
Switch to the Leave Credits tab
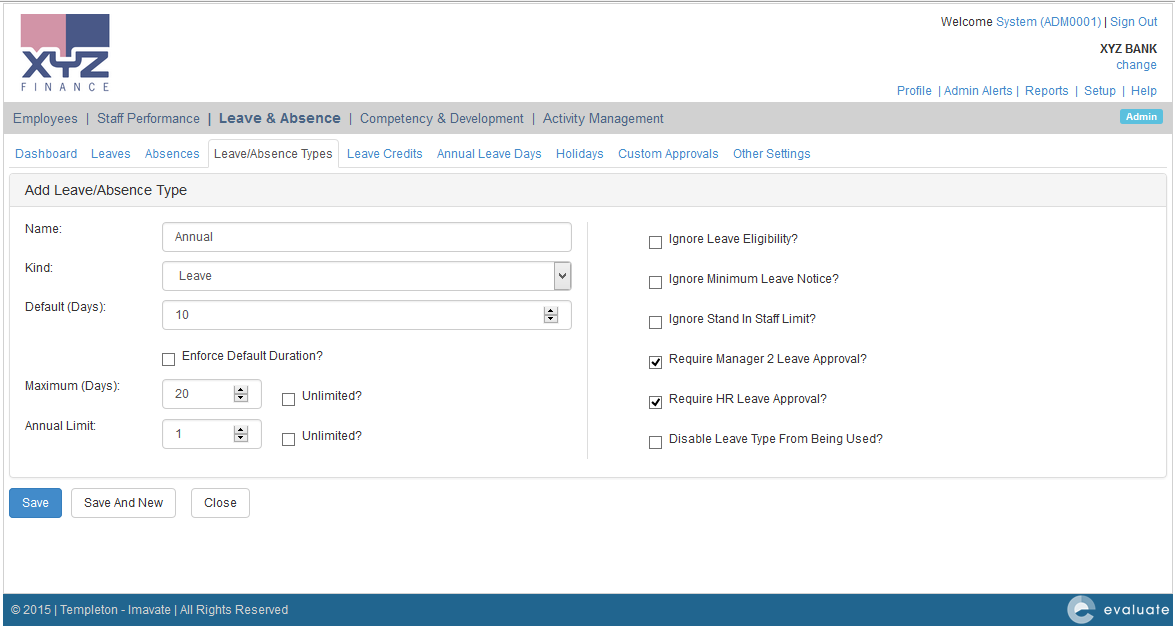[384, 154]
